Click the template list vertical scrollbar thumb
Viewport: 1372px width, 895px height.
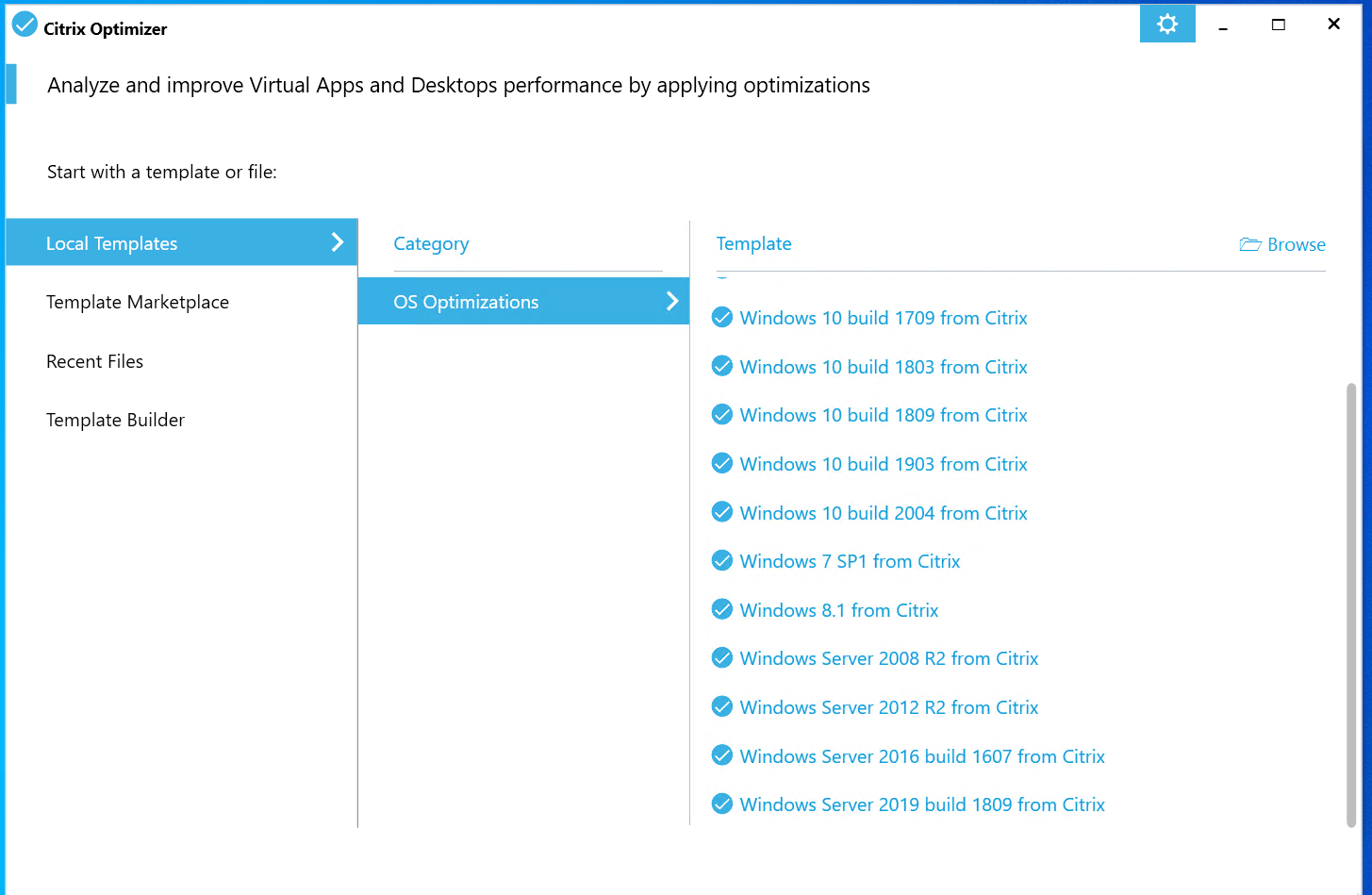click(x=1351, y=604)
